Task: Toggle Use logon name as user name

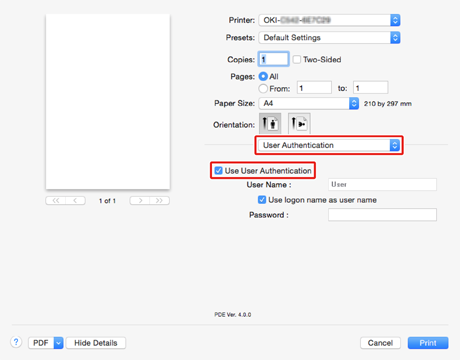Action: coord(262,200)
